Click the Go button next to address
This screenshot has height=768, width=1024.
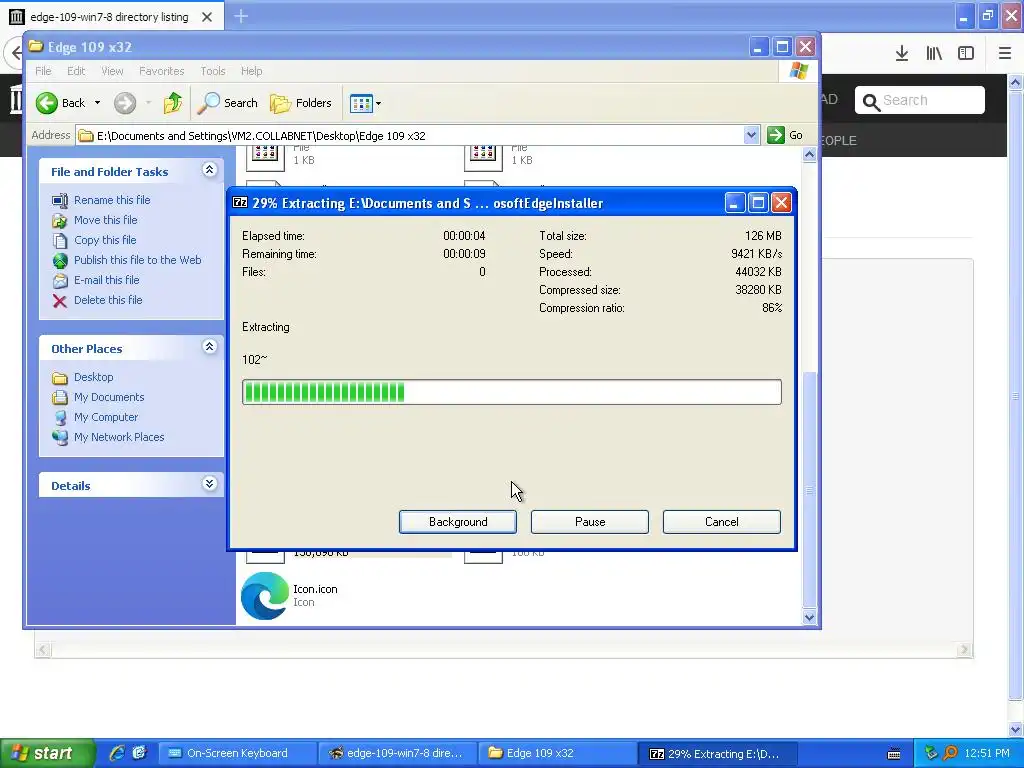click(x=785, y=135)
